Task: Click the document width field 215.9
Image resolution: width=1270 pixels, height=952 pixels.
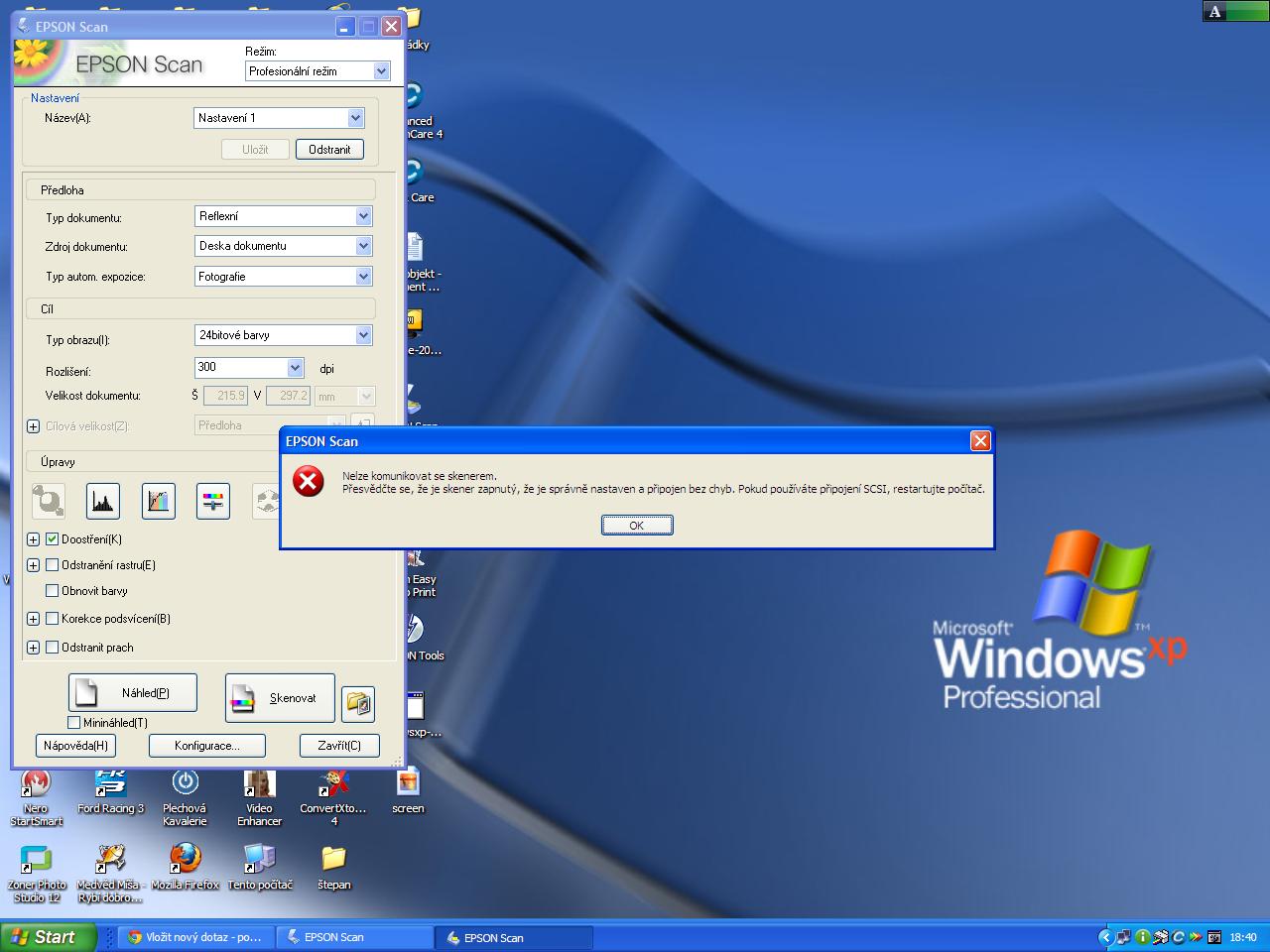Action: (225, 396)
